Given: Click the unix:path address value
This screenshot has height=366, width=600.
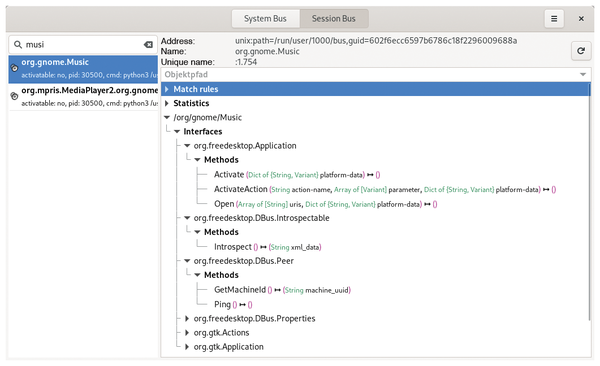Looking at the screenshot, I should point(376,41).
